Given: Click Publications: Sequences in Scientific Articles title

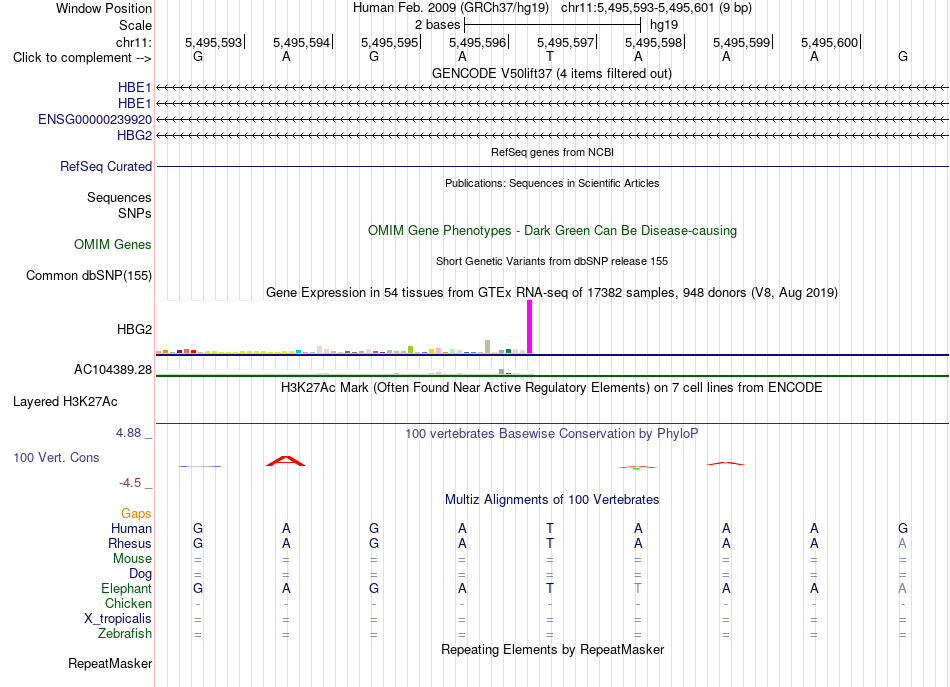Looking at the screenshot, I should [552, 183].
